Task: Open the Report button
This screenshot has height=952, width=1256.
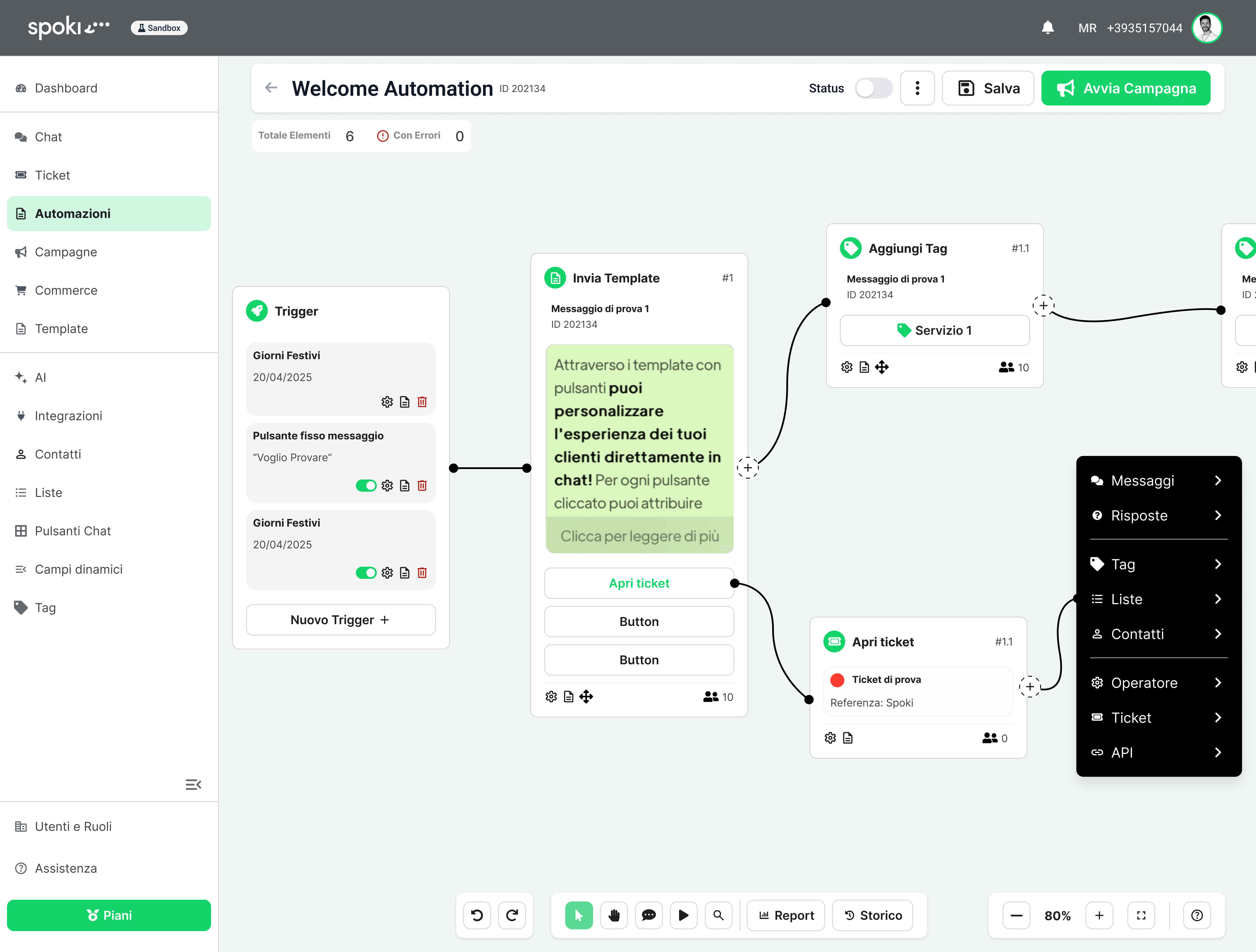Action: [786, 915]
